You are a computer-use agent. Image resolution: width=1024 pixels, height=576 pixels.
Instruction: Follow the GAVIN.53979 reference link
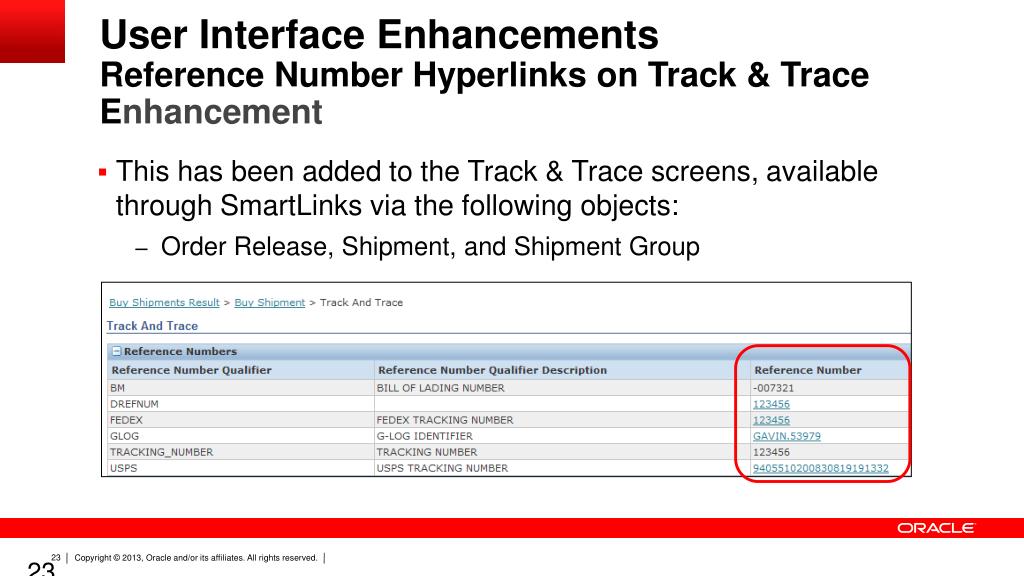(x=787, y=436)
